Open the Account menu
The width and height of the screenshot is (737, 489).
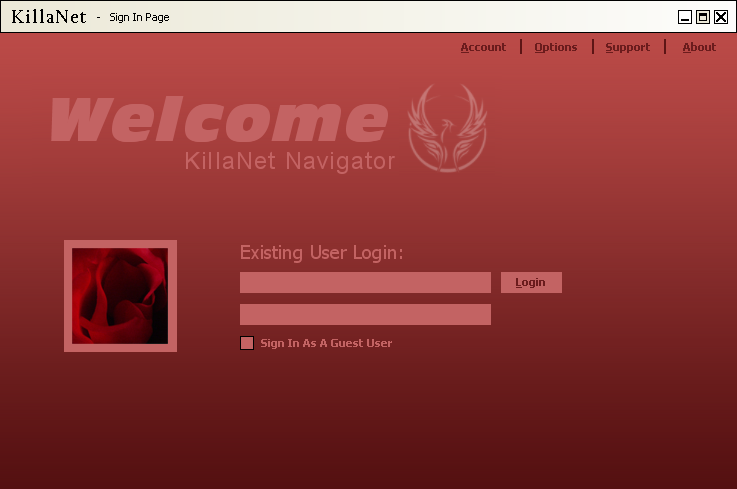(483, 47)
